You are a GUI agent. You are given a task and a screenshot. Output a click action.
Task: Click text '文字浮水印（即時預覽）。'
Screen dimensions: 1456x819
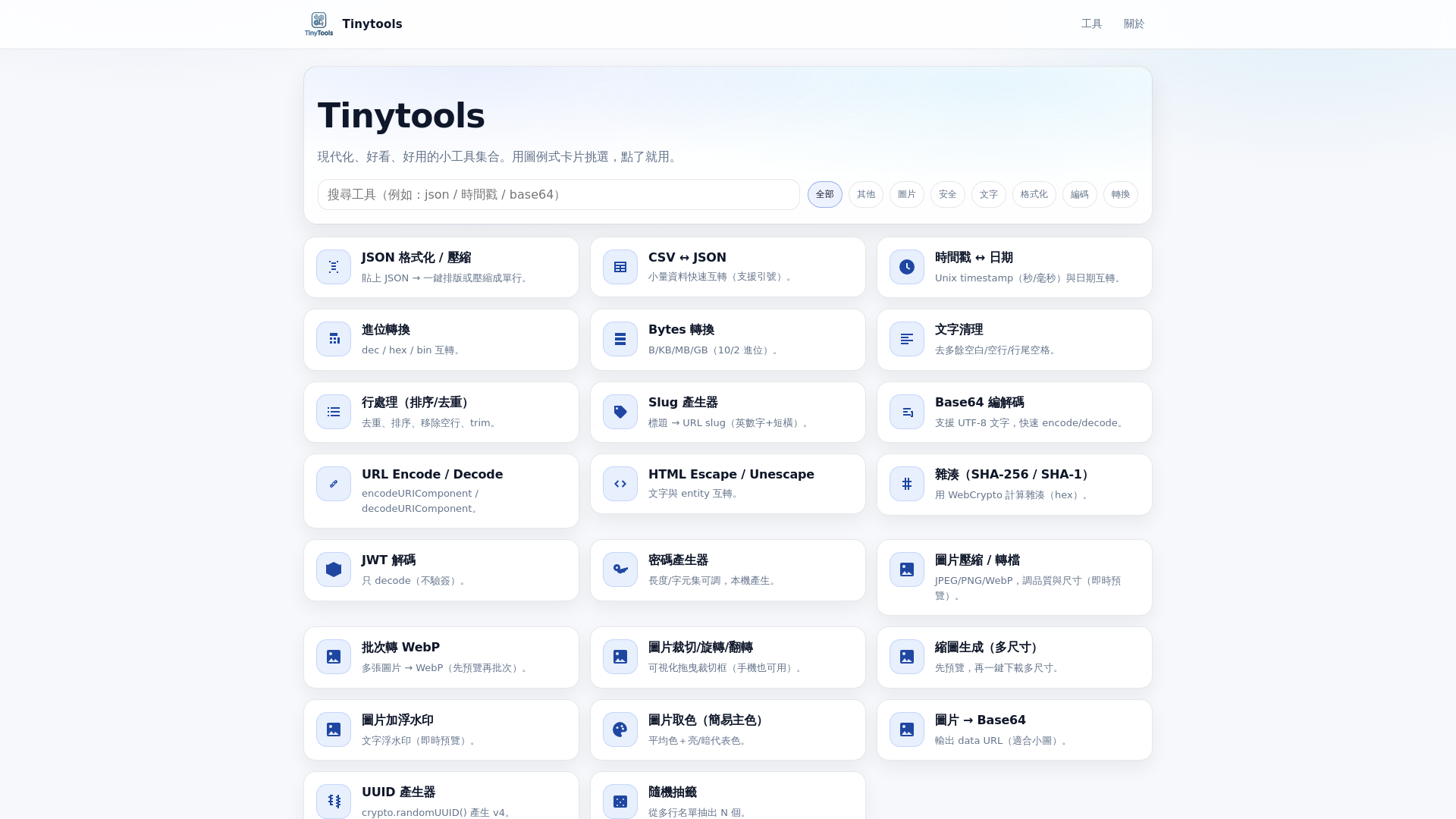point(420,741)
